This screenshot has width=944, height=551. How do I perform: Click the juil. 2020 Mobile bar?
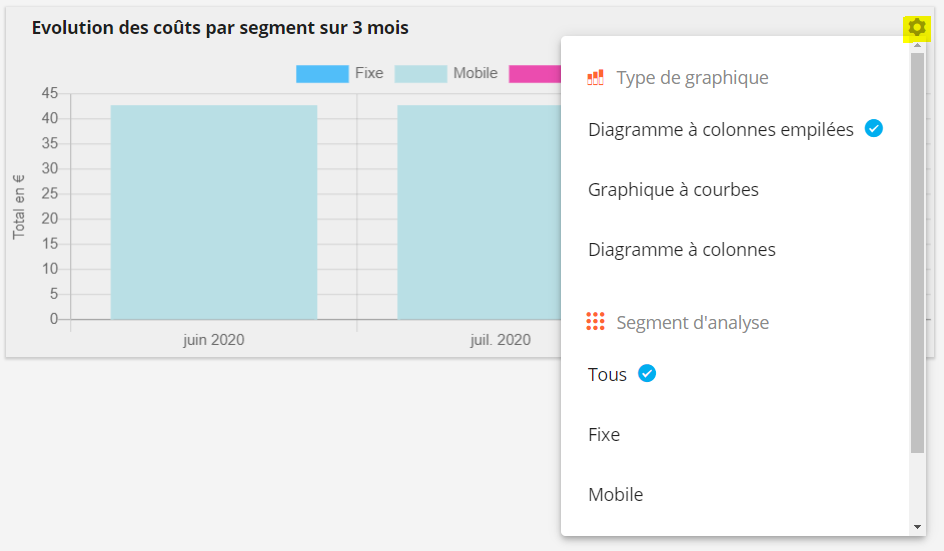(x=479, y=212)
